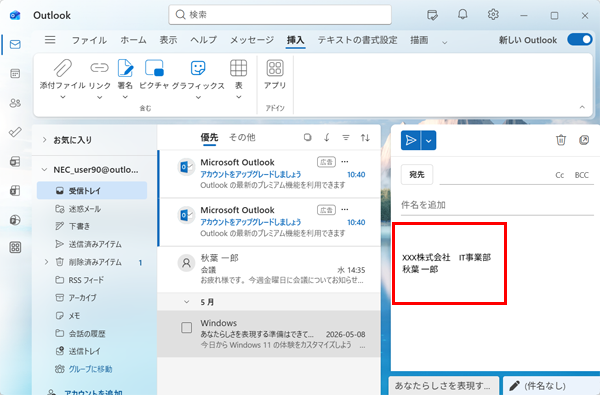Insert a table with 表 icon
Viewport: 600px width, 395px height.
[238, 68]
